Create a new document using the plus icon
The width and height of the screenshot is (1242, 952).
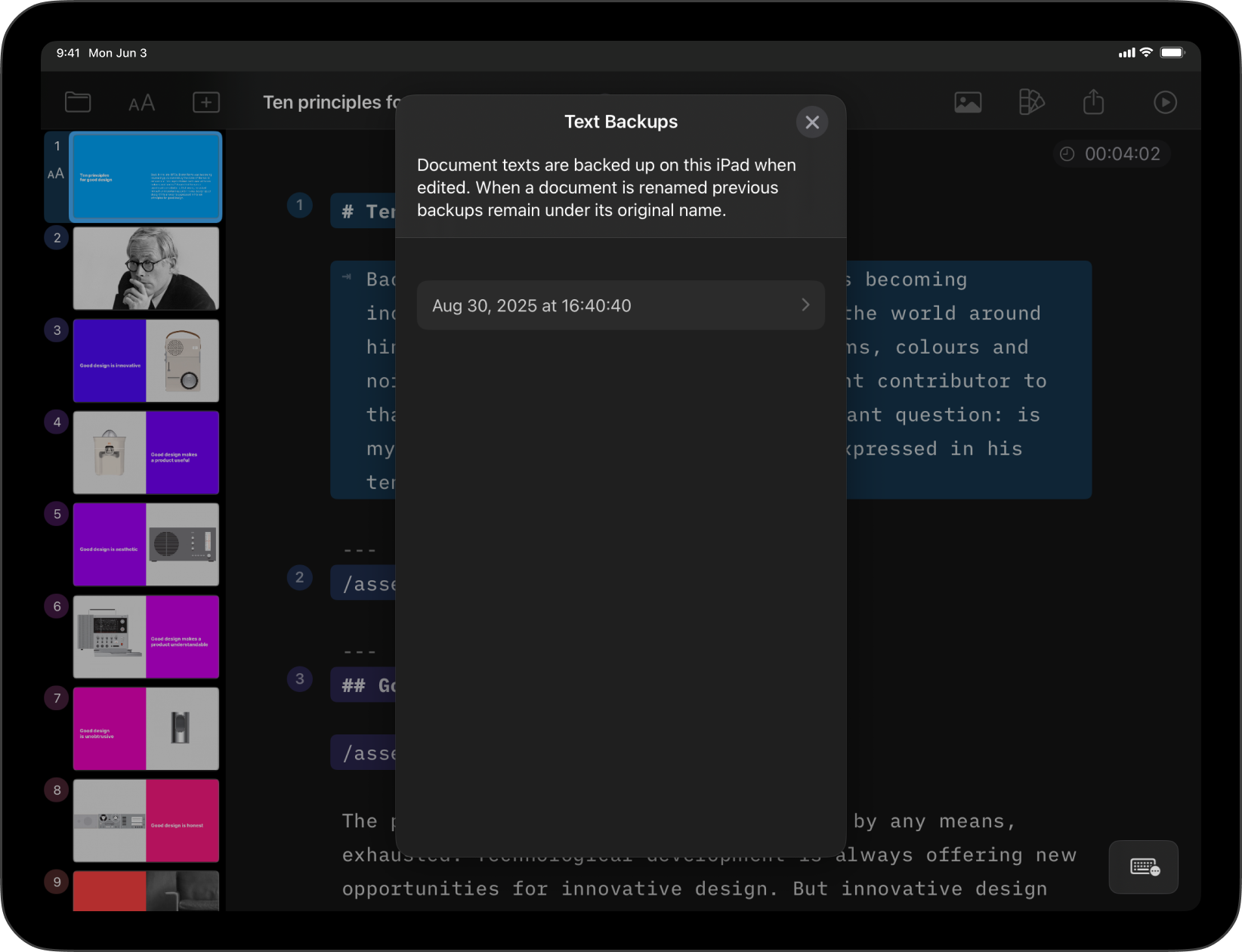[x=205, y=102]
